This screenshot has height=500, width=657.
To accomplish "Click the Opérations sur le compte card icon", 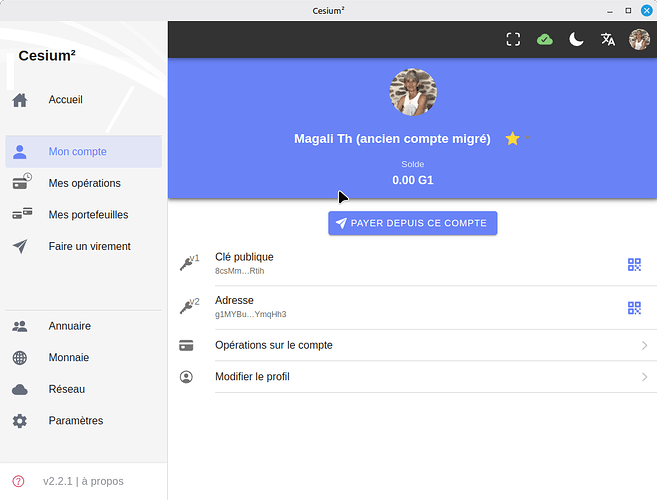I will pos(186,345).
